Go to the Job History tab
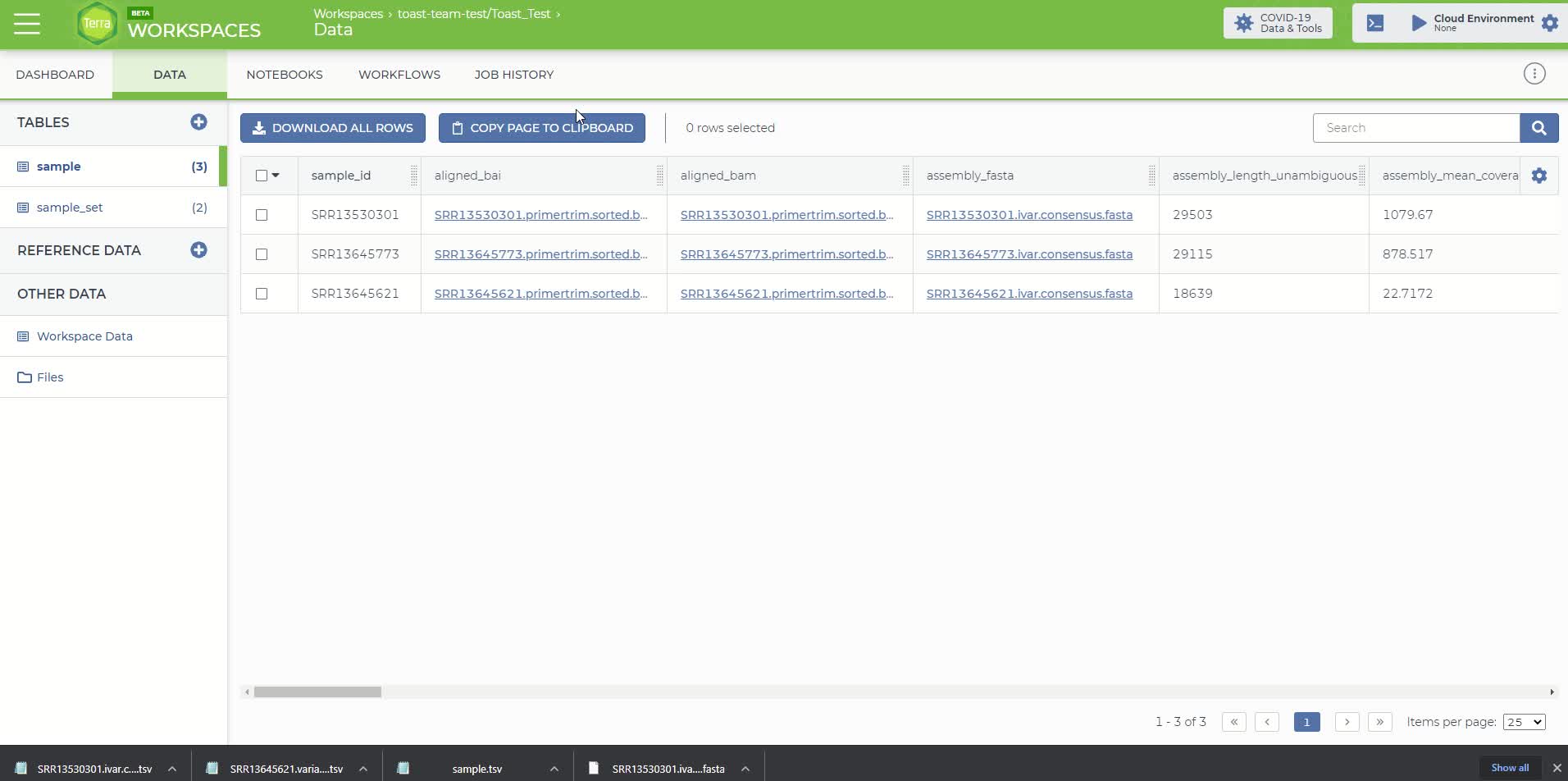Image resolution: width=1568 pixels, height=781 pixels. point(513,75)
